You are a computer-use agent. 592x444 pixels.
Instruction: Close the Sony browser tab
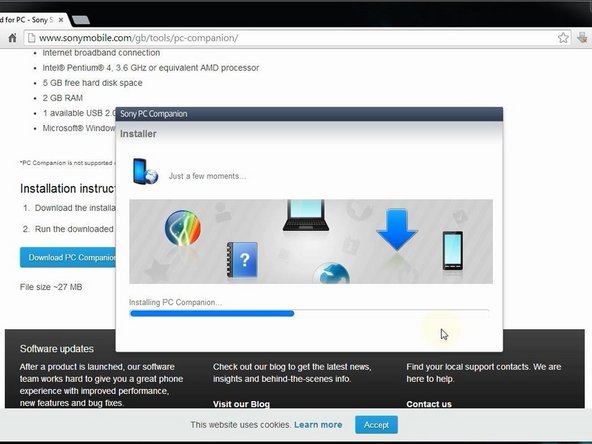61,20
